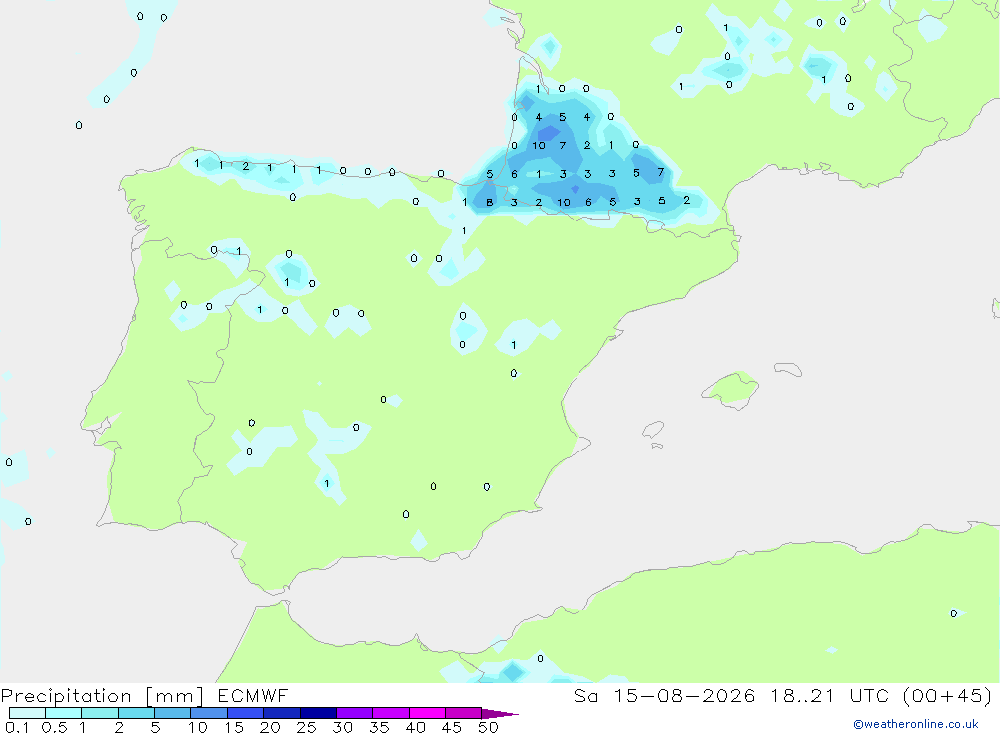Click the '15' legend scale label
The width and height of the screenshot is (1000, 733).
point(234,727)
